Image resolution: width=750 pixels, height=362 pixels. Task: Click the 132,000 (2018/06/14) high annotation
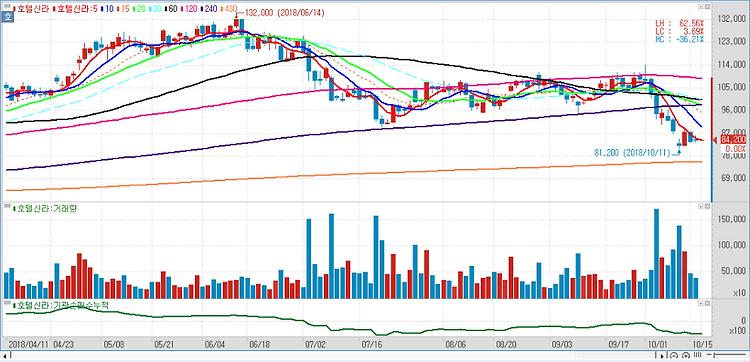(x=284, y=13)
